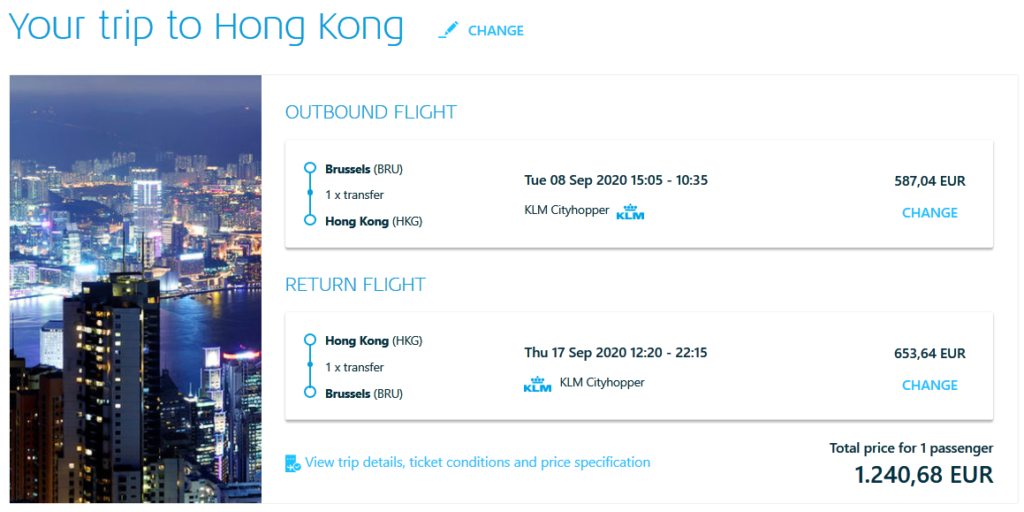1024x512 pixels.
Task: Click the CHANGE link next to trip title
Action: pos(496,31)
